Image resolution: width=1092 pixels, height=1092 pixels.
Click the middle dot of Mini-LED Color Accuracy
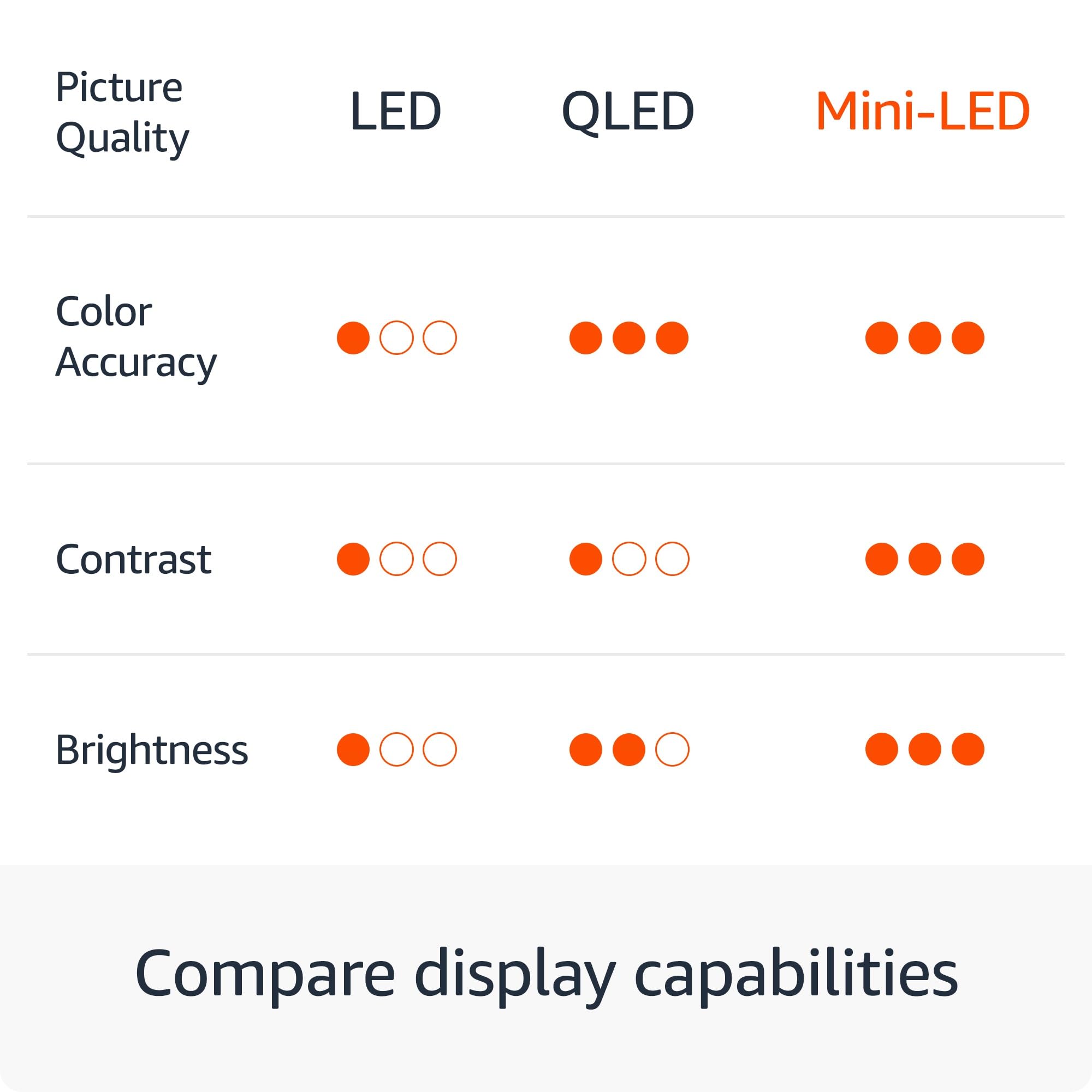point(925,338)
